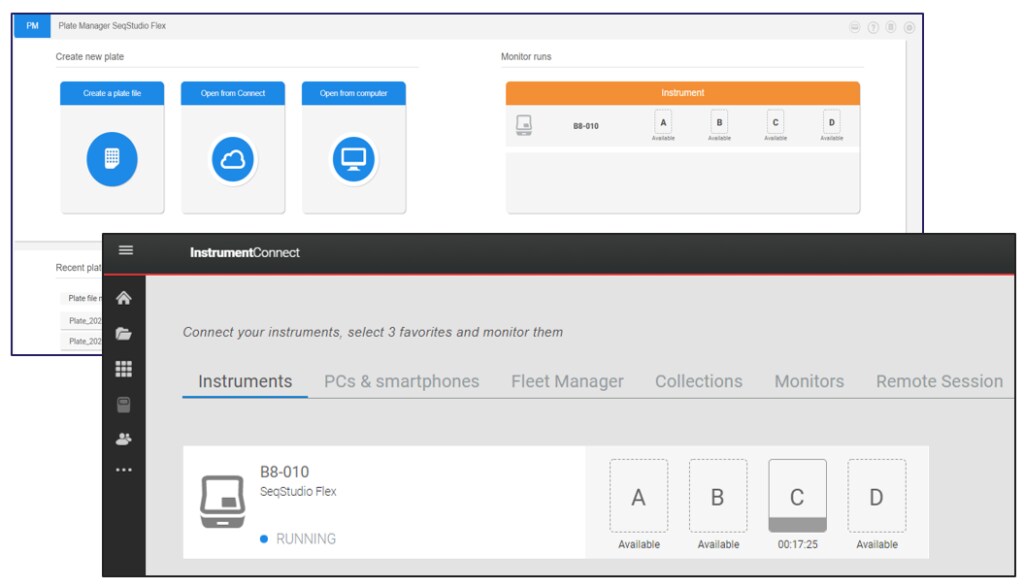Switch to the Fleet Manager tab
Viewport: 1024px width, 588px height.
pos(567,382)
